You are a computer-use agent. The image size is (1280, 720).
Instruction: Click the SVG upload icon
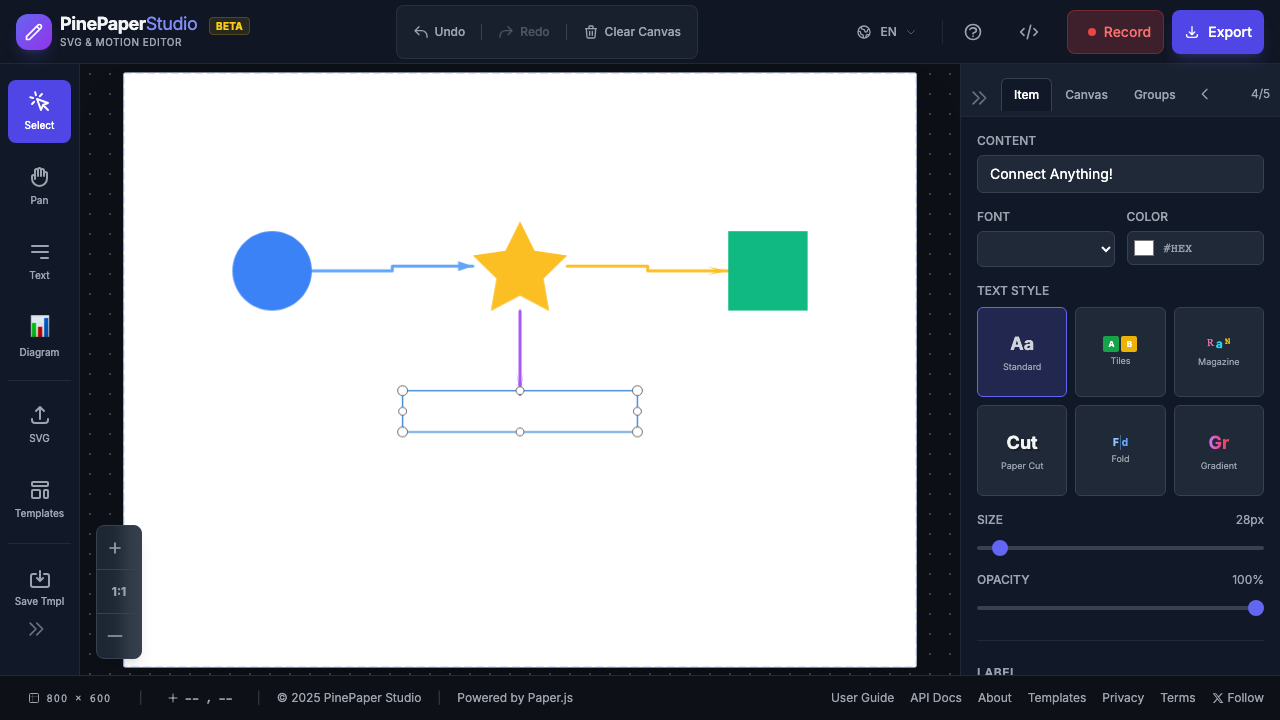(x=39, y=424)
